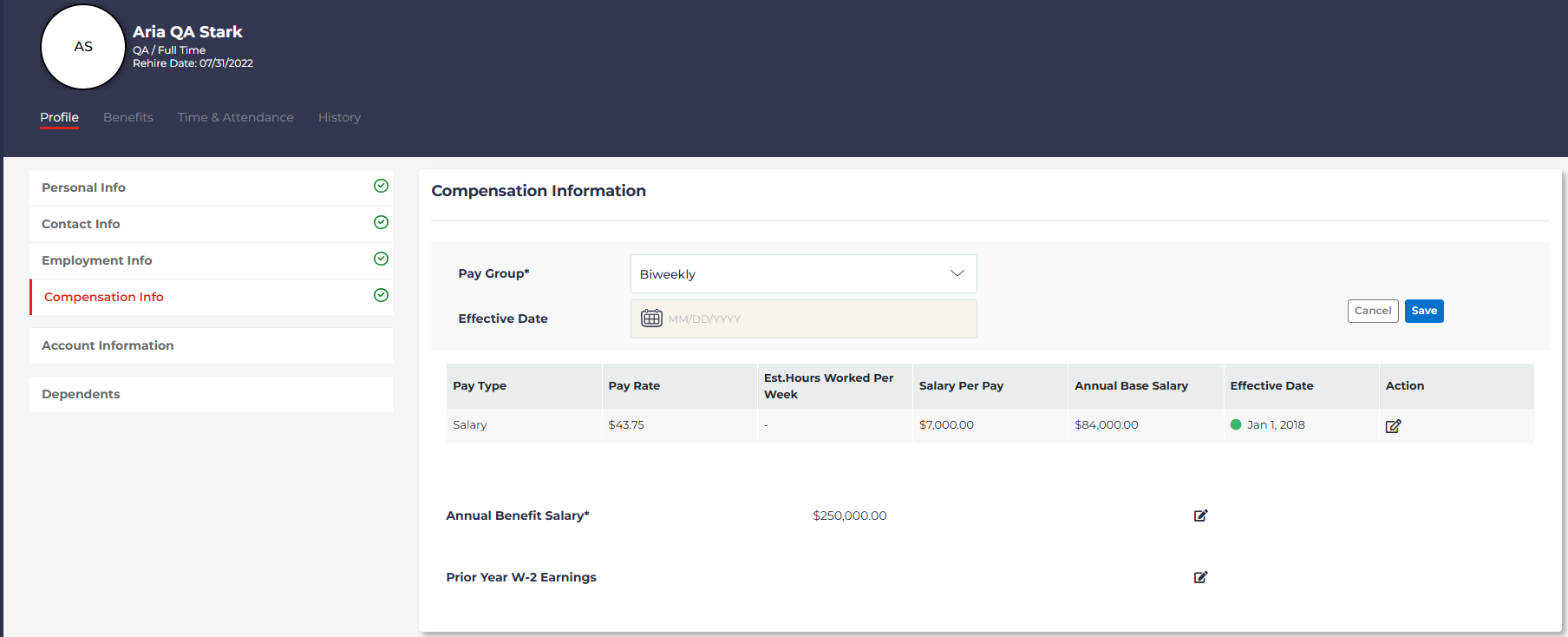The width and height of the screenshot is (1568, 637).
Task: Click the Employment Info completion checkmark
Action: [381, 259]
